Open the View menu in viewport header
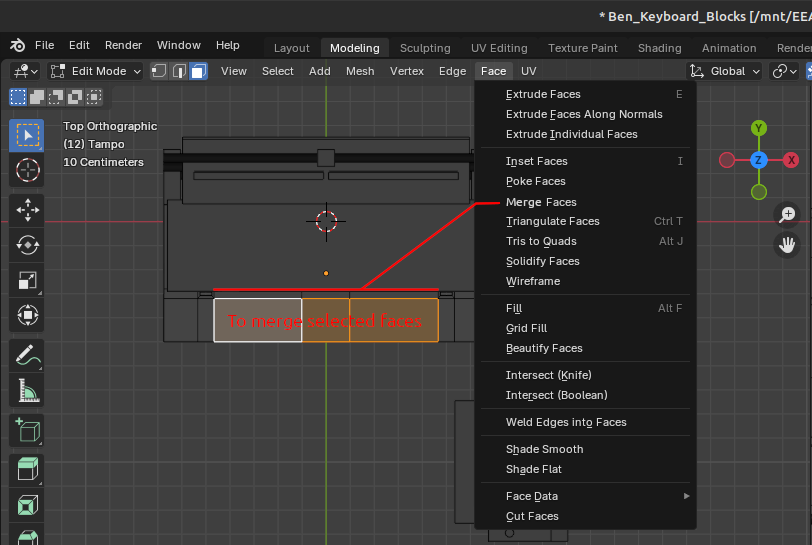Image resolution: width=812 pixels, height=545 pixels. (234, 71)
